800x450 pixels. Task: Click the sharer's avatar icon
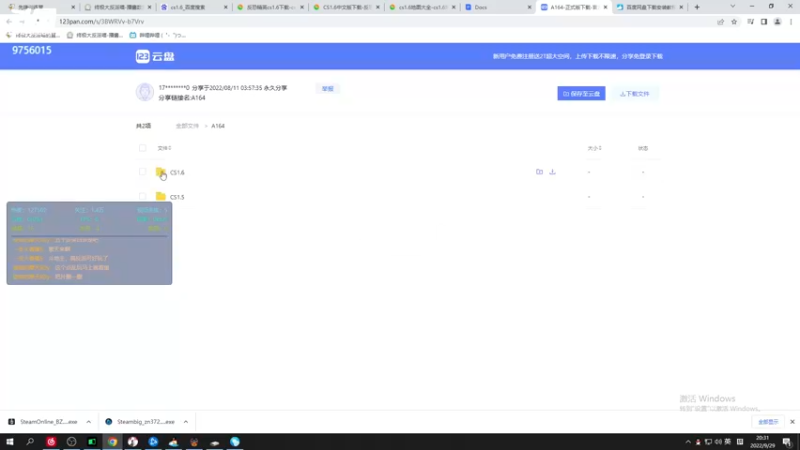[x=145, y=92]
